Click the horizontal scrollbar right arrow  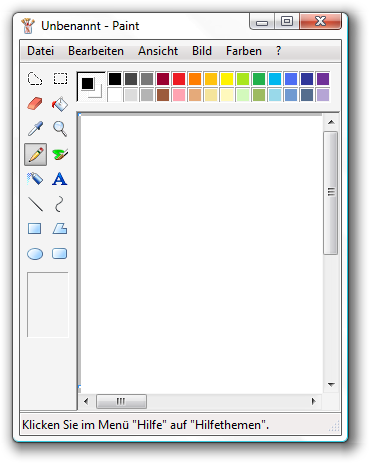(313, 401)
